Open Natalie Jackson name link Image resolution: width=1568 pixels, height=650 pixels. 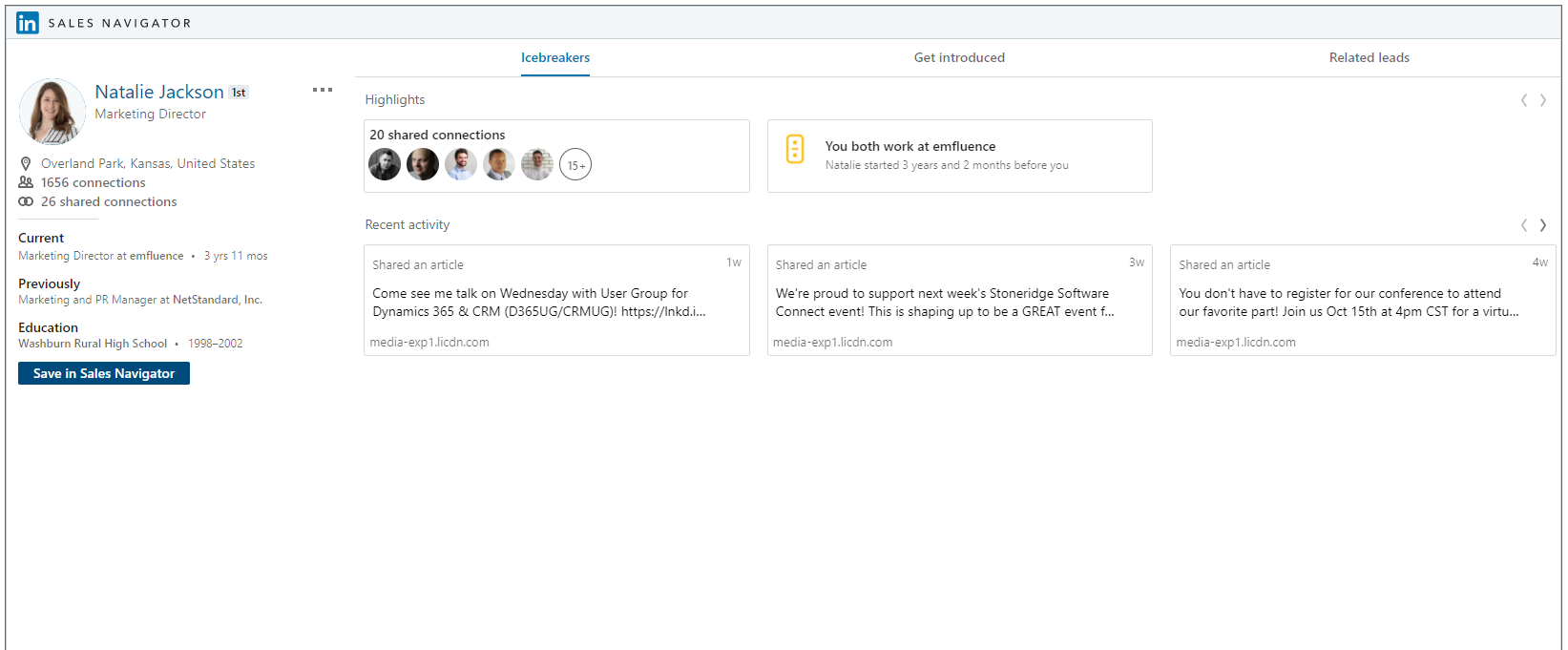point(159,92)
